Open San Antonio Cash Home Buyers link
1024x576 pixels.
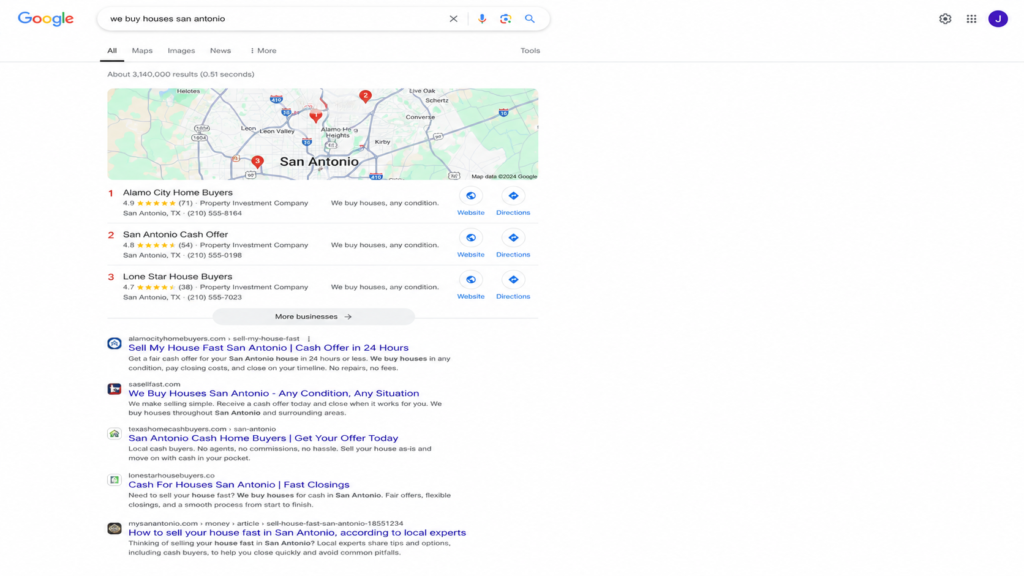[x=263, y=438]
